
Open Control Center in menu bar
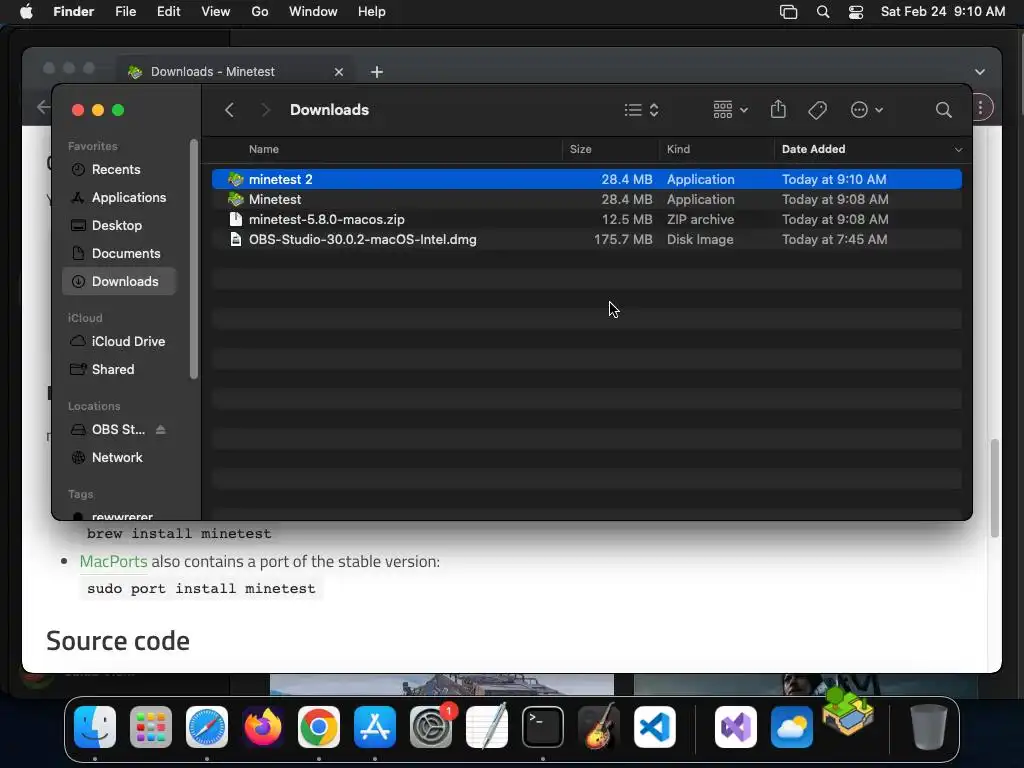click(856, 12)
